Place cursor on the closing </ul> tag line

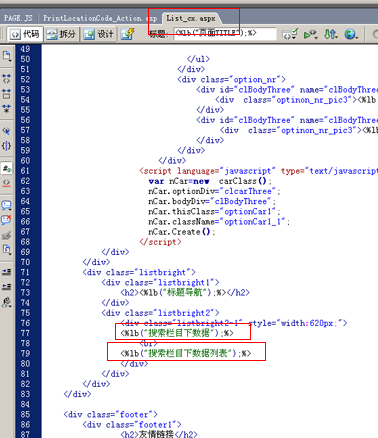pos(198,59)
